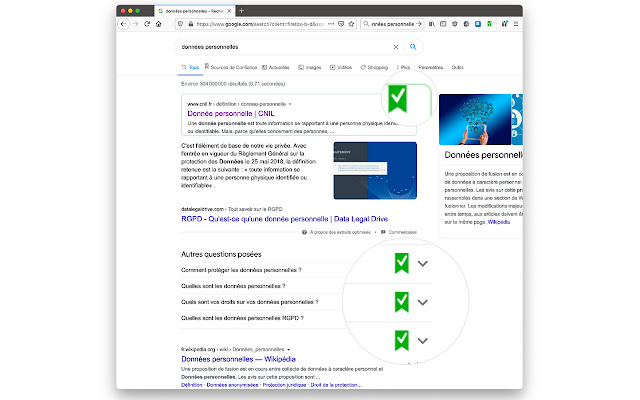The image size is (640, 400).
Task: Switch to the Shopping tab
Action: tap(374, 67)
